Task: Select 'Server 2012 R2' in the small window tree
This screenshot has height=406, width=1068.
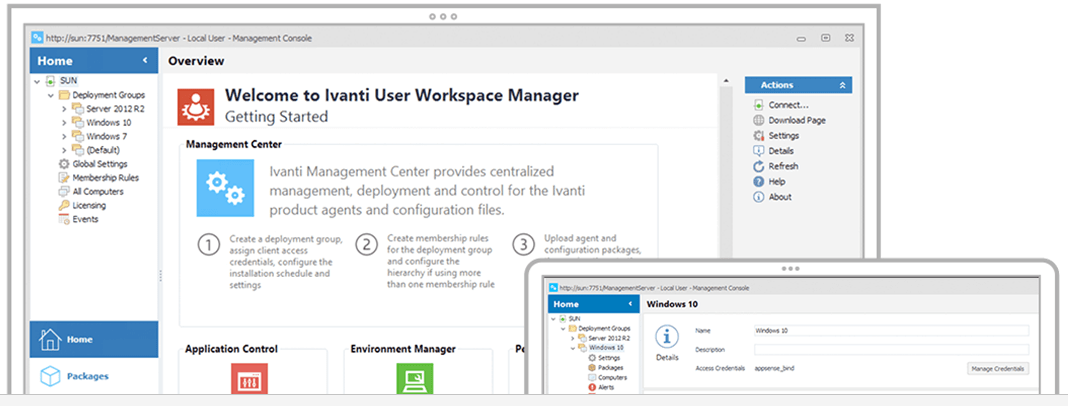Action: click(609, 338)
